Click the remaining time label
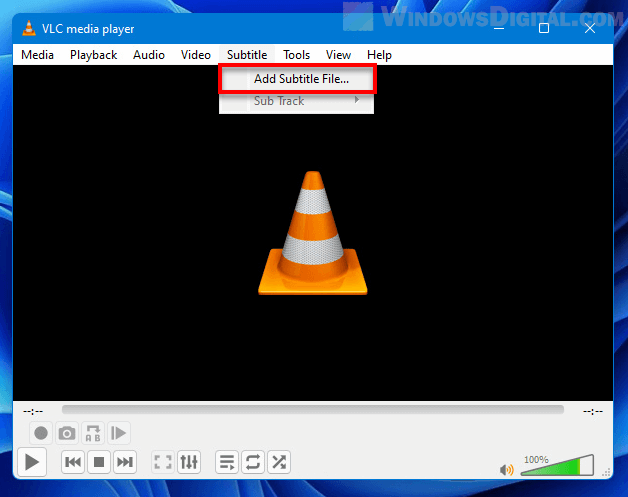The width and height of the screenshot is (628, 497). [593, 411]
